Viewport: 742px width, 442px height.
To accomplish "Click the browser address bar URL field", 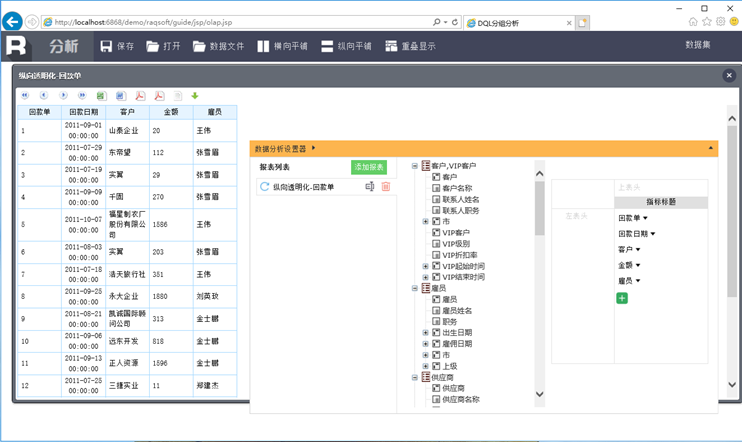I will [x=240, y=22].
